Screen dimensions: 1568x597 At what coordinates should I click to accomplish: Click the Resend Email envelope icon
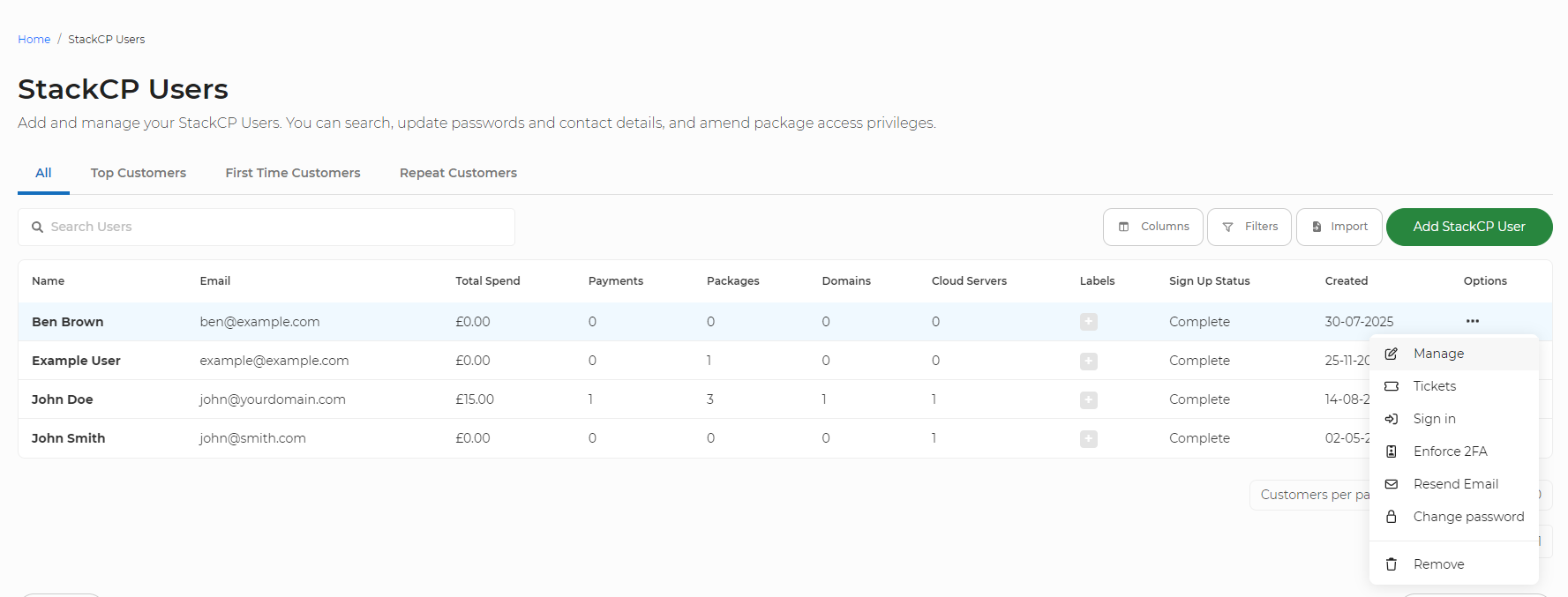1392,484
